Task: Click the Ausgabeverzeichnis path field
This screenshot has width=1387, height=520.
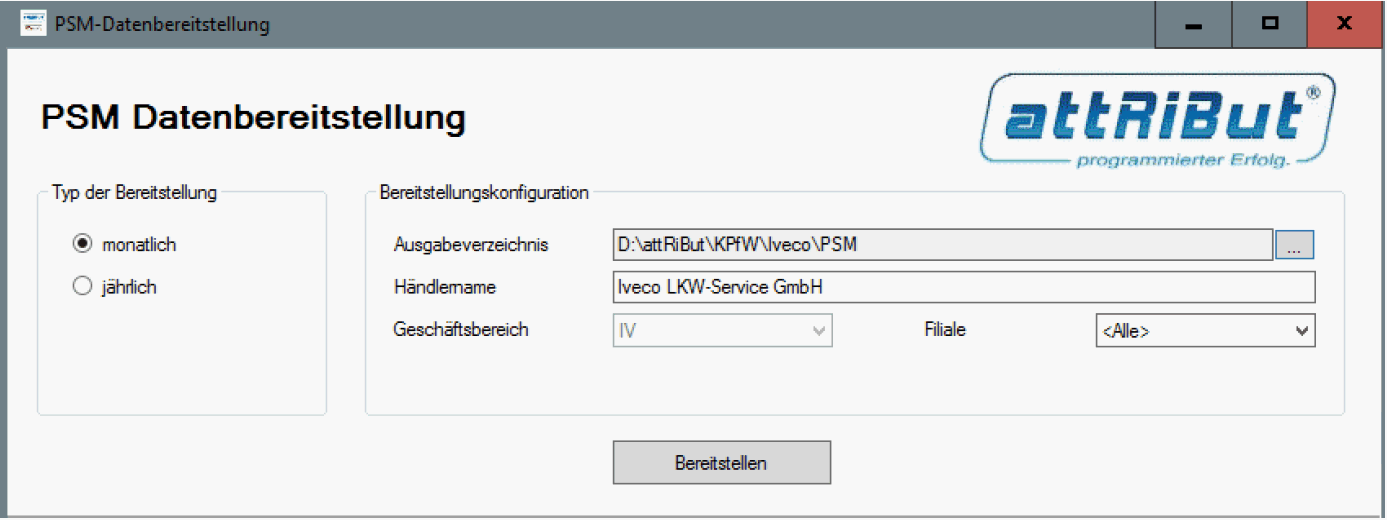Action: click(x=942, y=245)
